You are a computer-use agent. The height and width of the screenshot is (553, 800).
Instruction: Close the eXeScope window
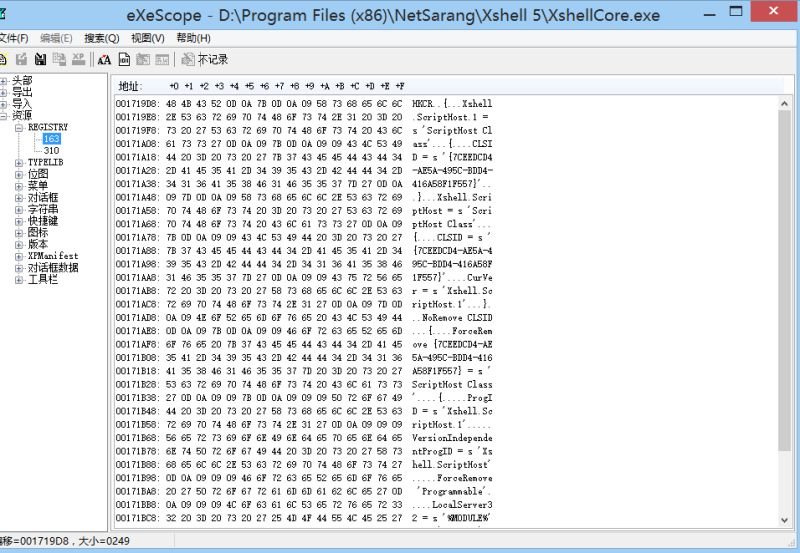(x=773, y=11)
